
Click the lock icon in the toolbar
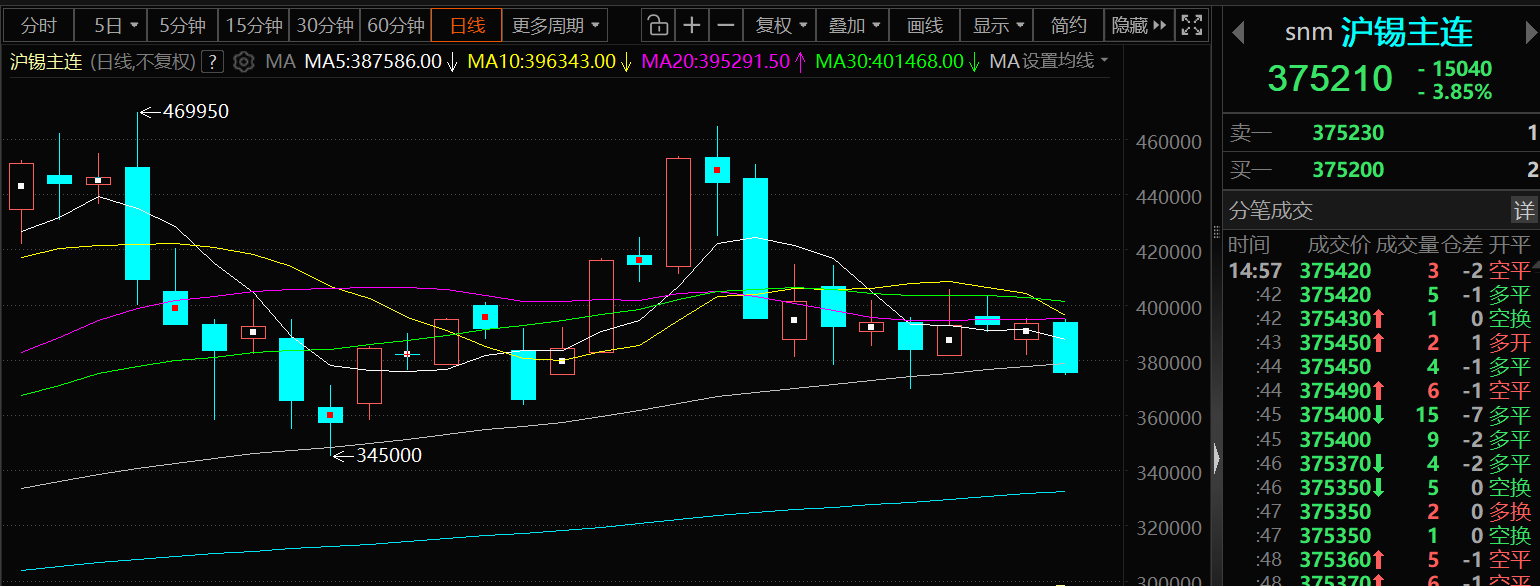click(656, 25)
